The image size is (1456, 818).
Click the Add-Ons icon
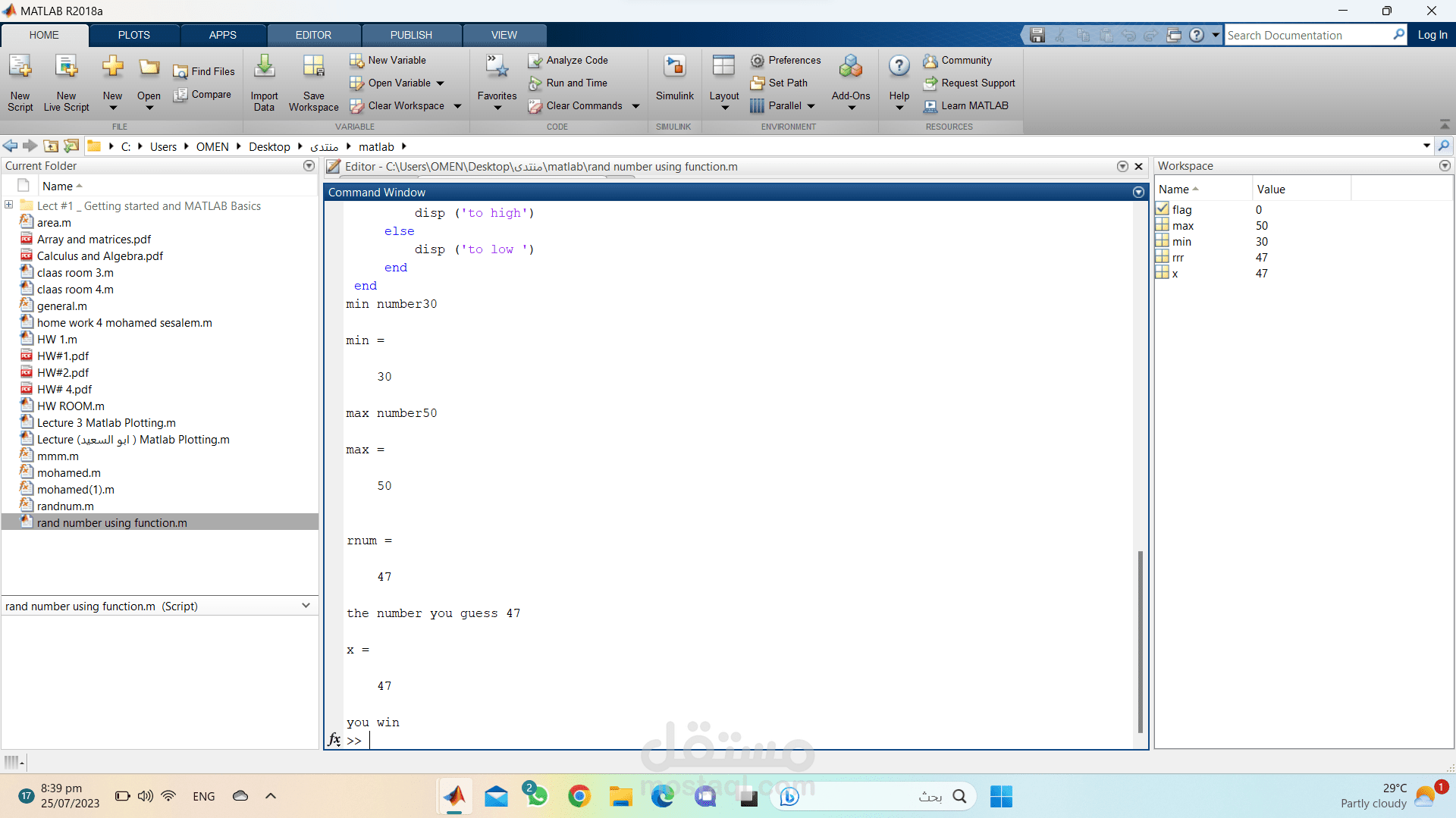[851, 67]
